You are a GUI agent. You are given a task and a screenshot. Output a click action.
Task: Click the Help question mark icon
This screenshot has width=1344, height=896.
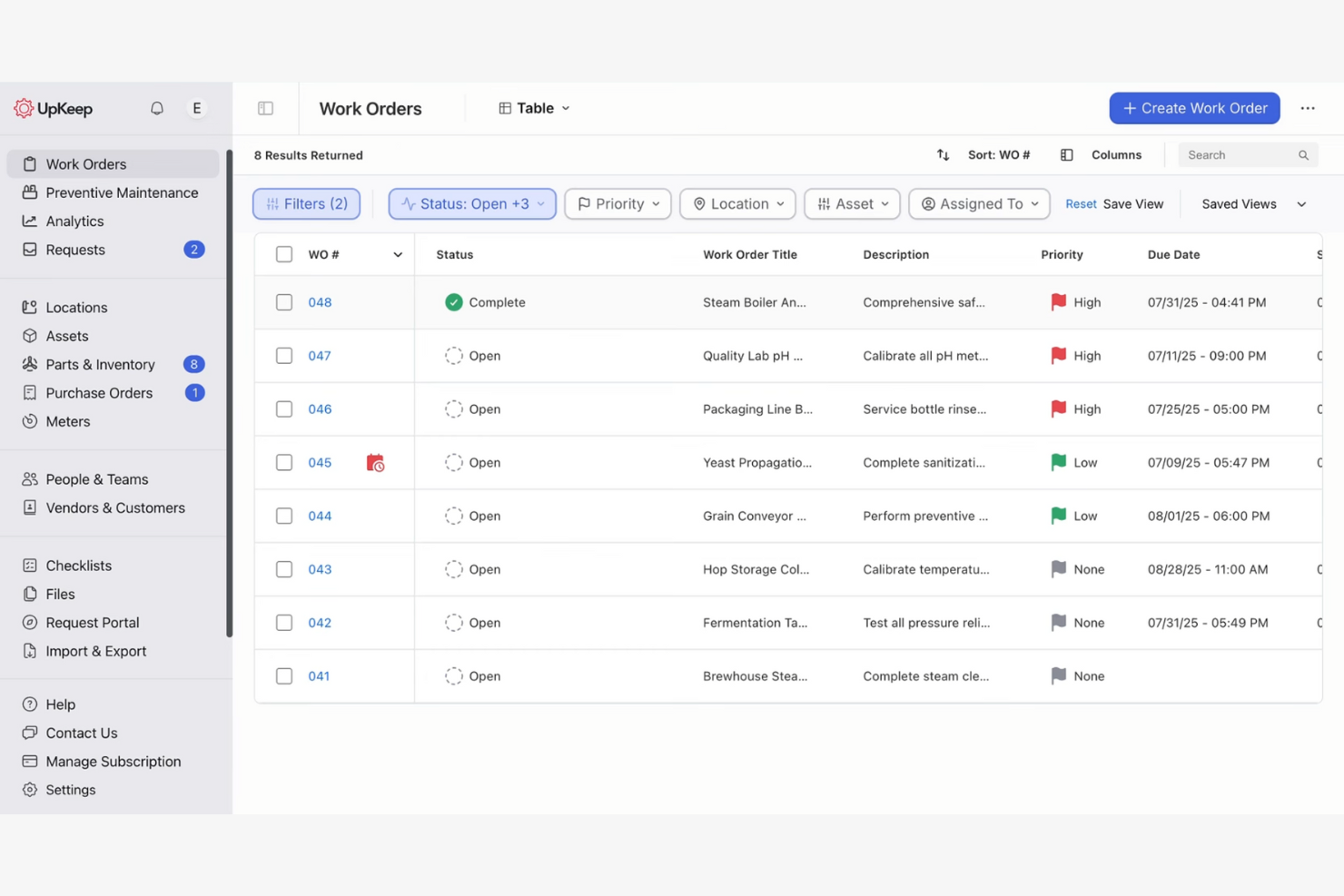[30, 704]
